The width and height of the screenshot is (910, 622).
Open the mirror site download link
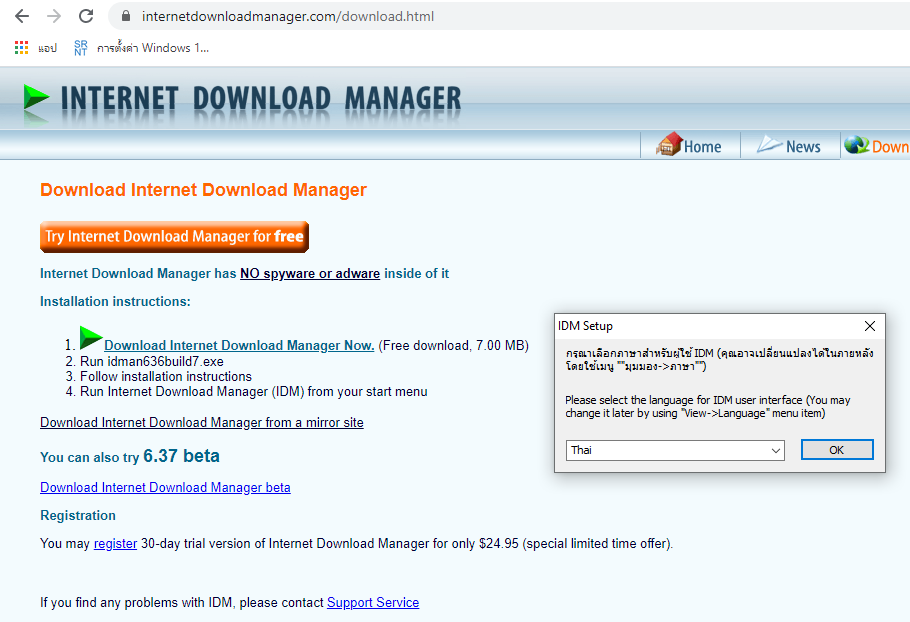click(x=201, y=423)
